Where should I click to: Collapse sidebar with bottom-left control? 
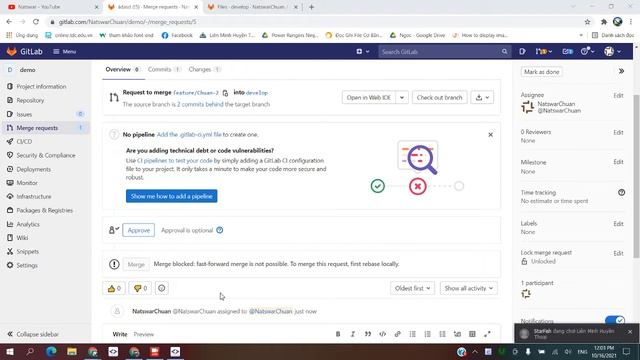[x=33, y=334]
